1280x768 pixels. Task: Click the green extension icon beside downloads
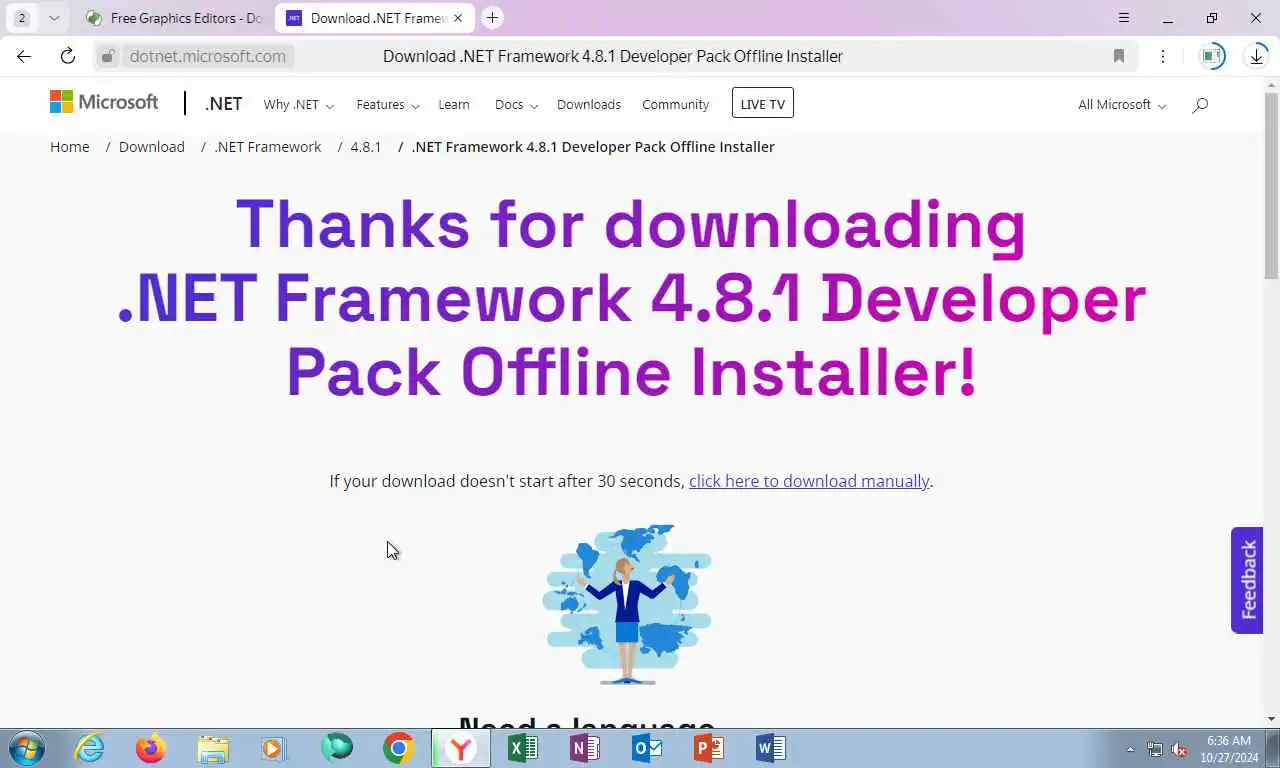tap(1212, 56)
